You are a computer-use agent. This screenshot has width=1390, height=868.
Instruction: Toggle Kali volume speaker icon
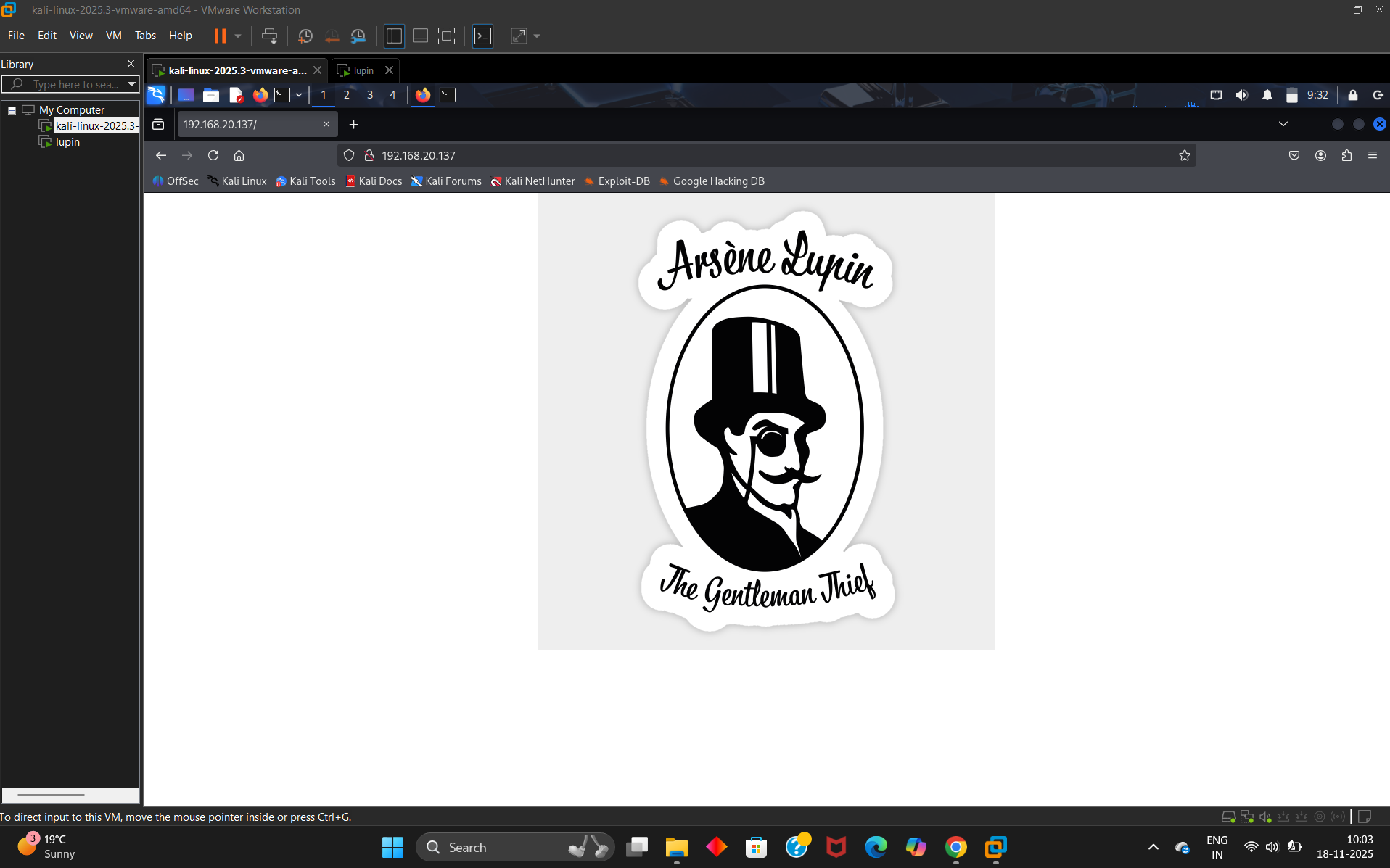[1242, 95]
